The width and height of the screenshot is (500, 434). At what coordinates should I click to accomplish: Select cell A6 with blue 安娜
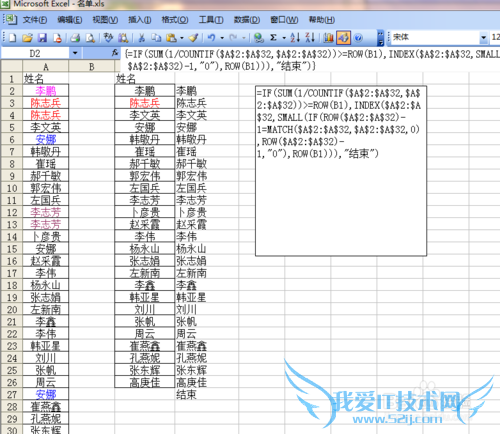46,139
